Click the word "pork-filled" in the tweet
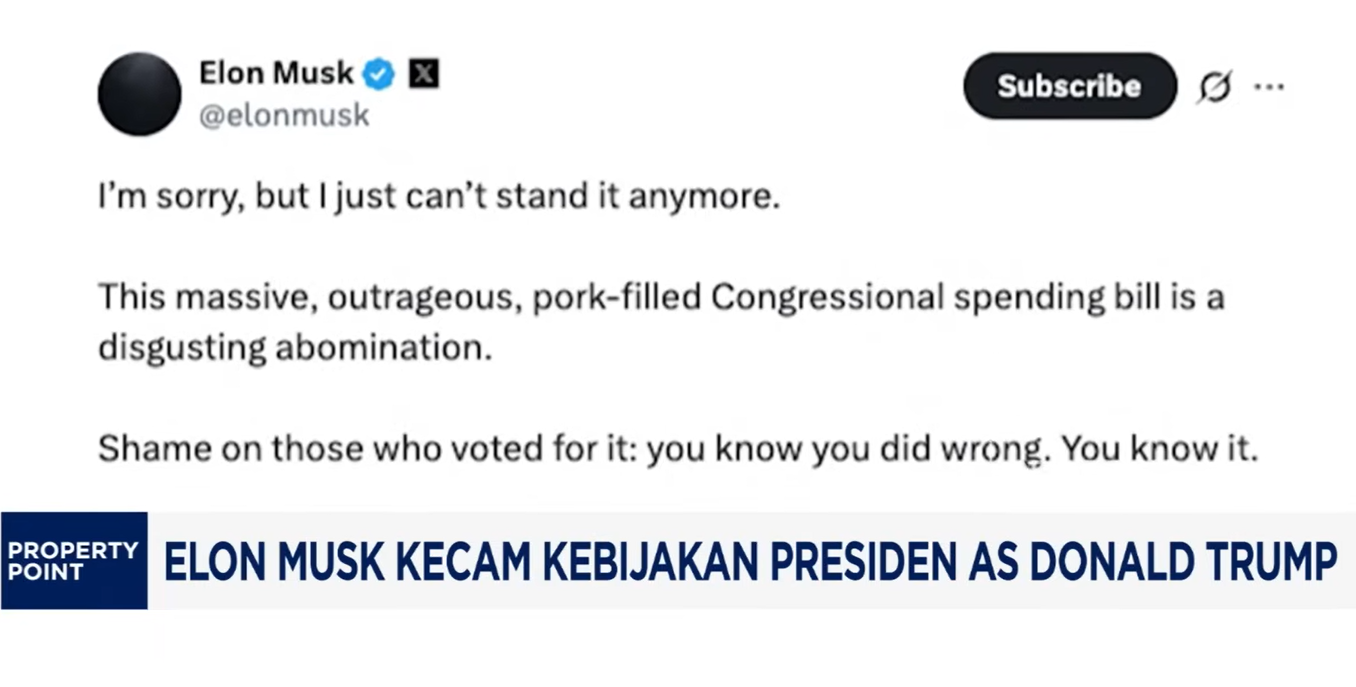This screenshot has height=687, width=1356. (x=615, y=298)
